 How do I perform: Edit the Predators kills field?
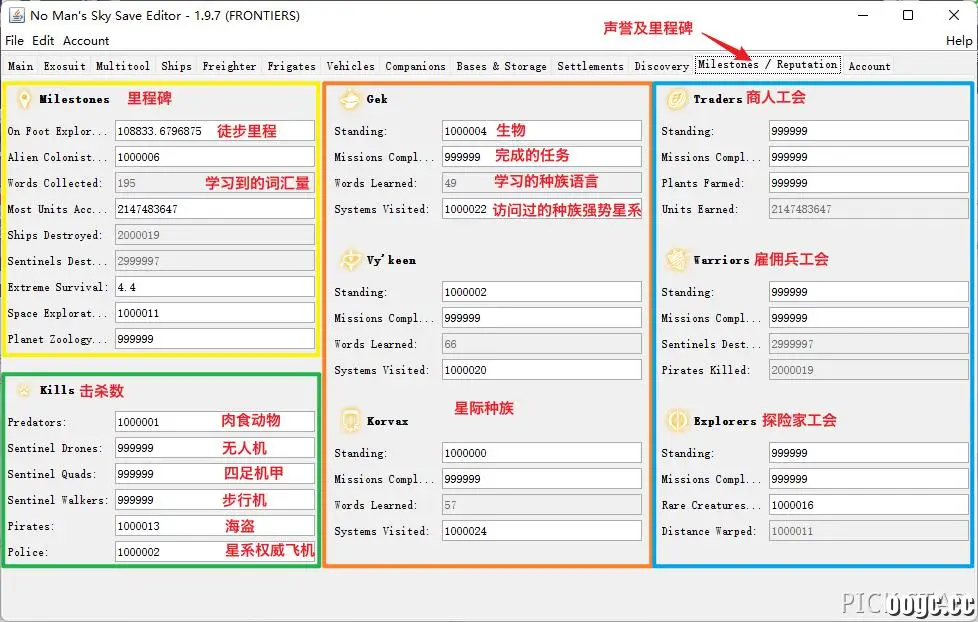215,422
